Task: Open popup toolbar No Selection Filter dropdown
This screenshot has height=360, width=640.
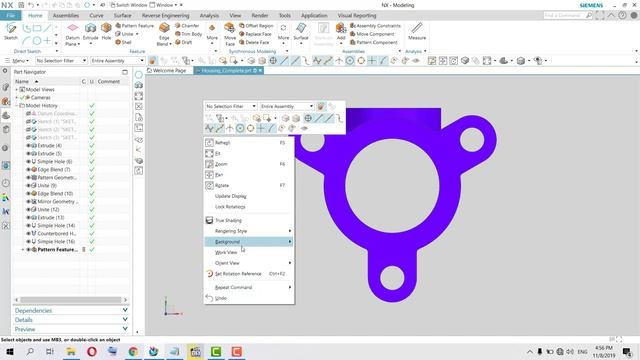Action: click(x=231, y=106)
